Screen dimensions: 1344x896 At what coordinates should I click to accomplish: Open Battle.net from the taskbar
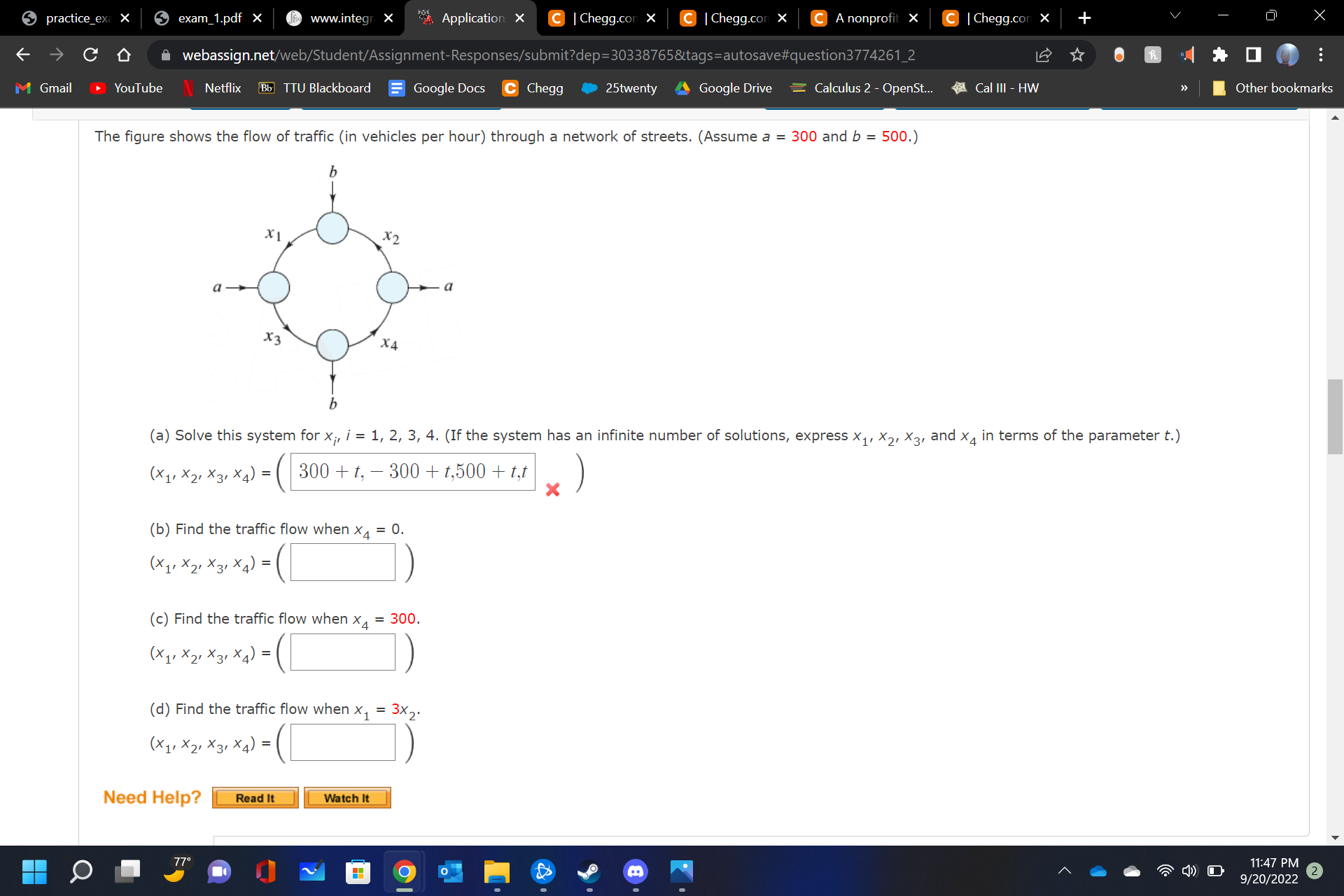click(545, 871)
